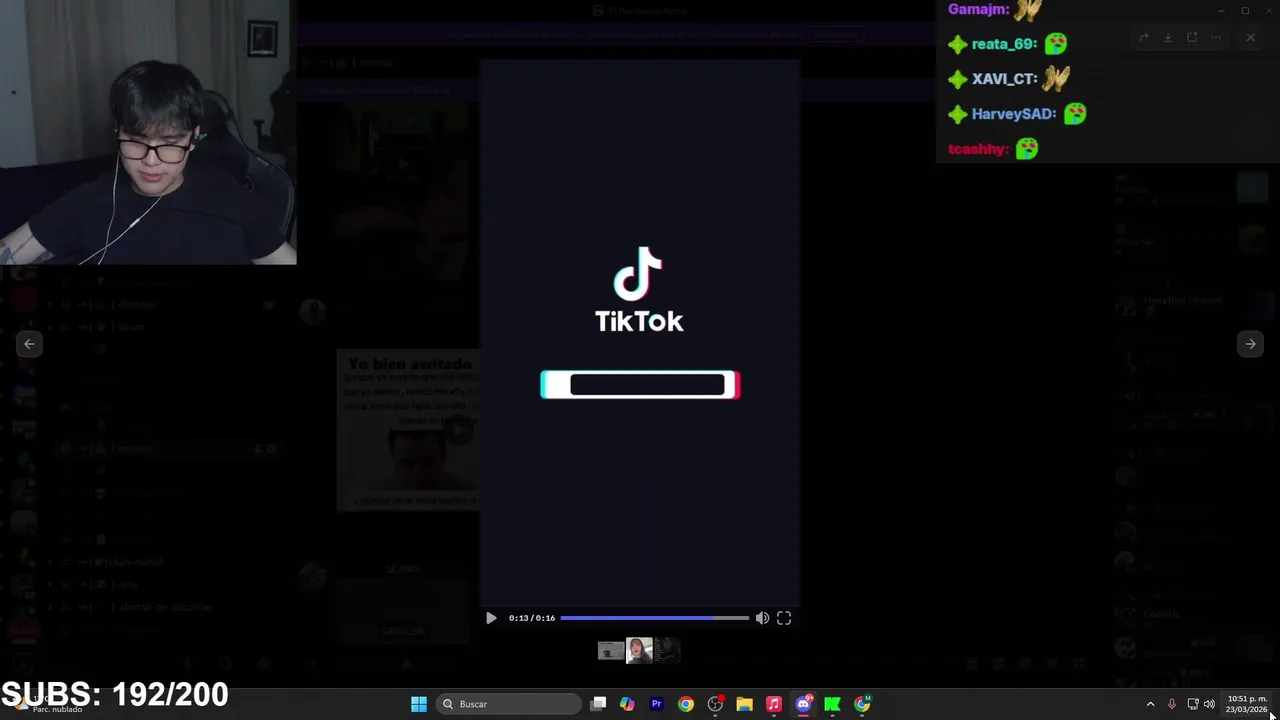The image size is (1280, 720).
Task: Open the green Kick app in taskbar
Action: (832, 704)
